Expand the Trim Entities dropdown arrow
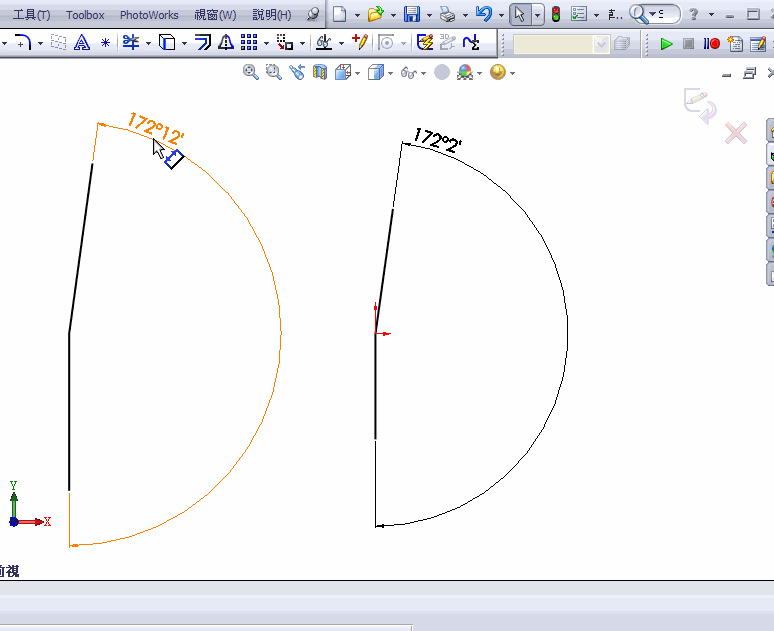The image size is (774, 631). 148,43
